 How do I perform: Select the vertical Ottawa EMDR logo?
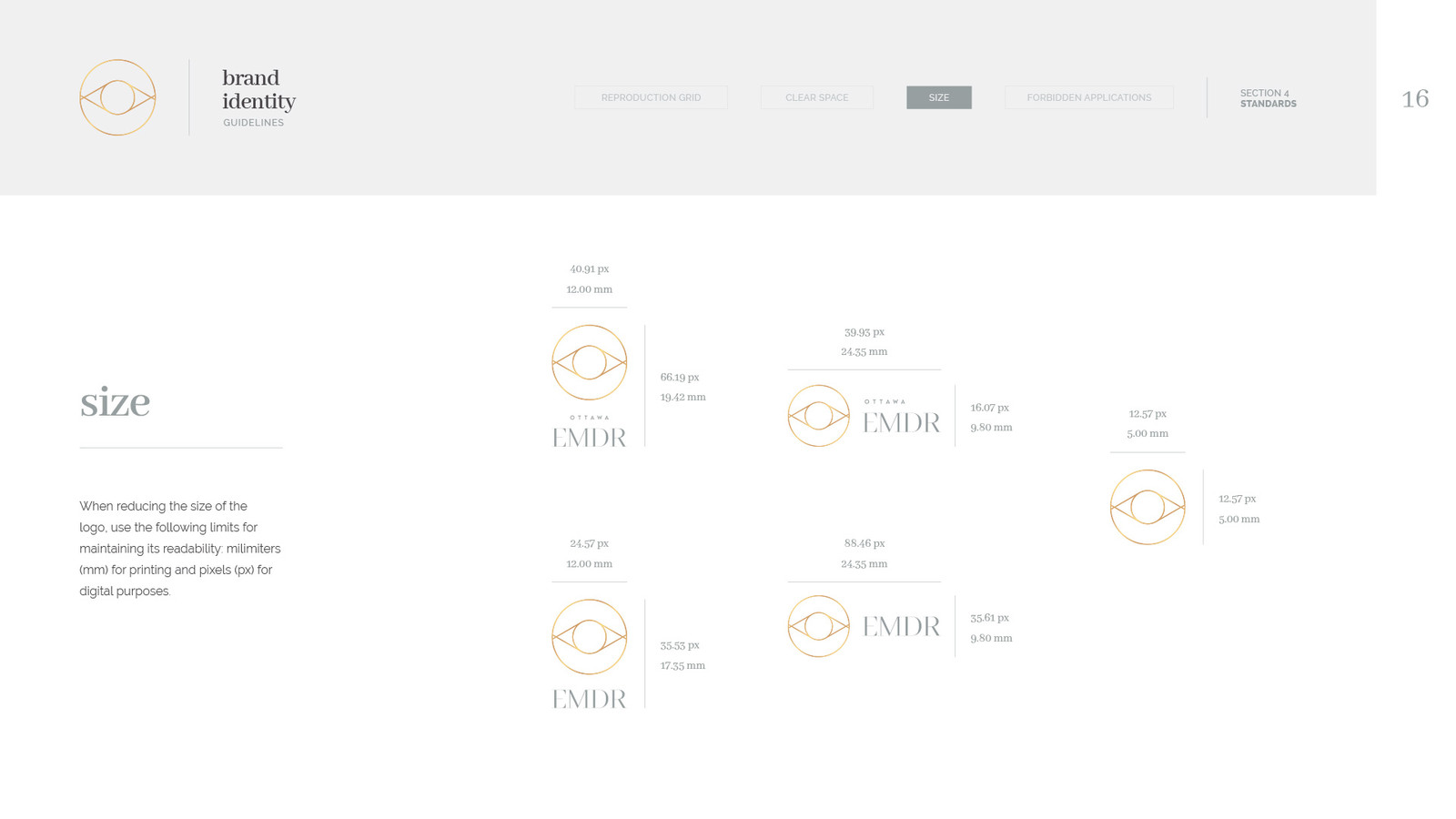tap(589, 386)
